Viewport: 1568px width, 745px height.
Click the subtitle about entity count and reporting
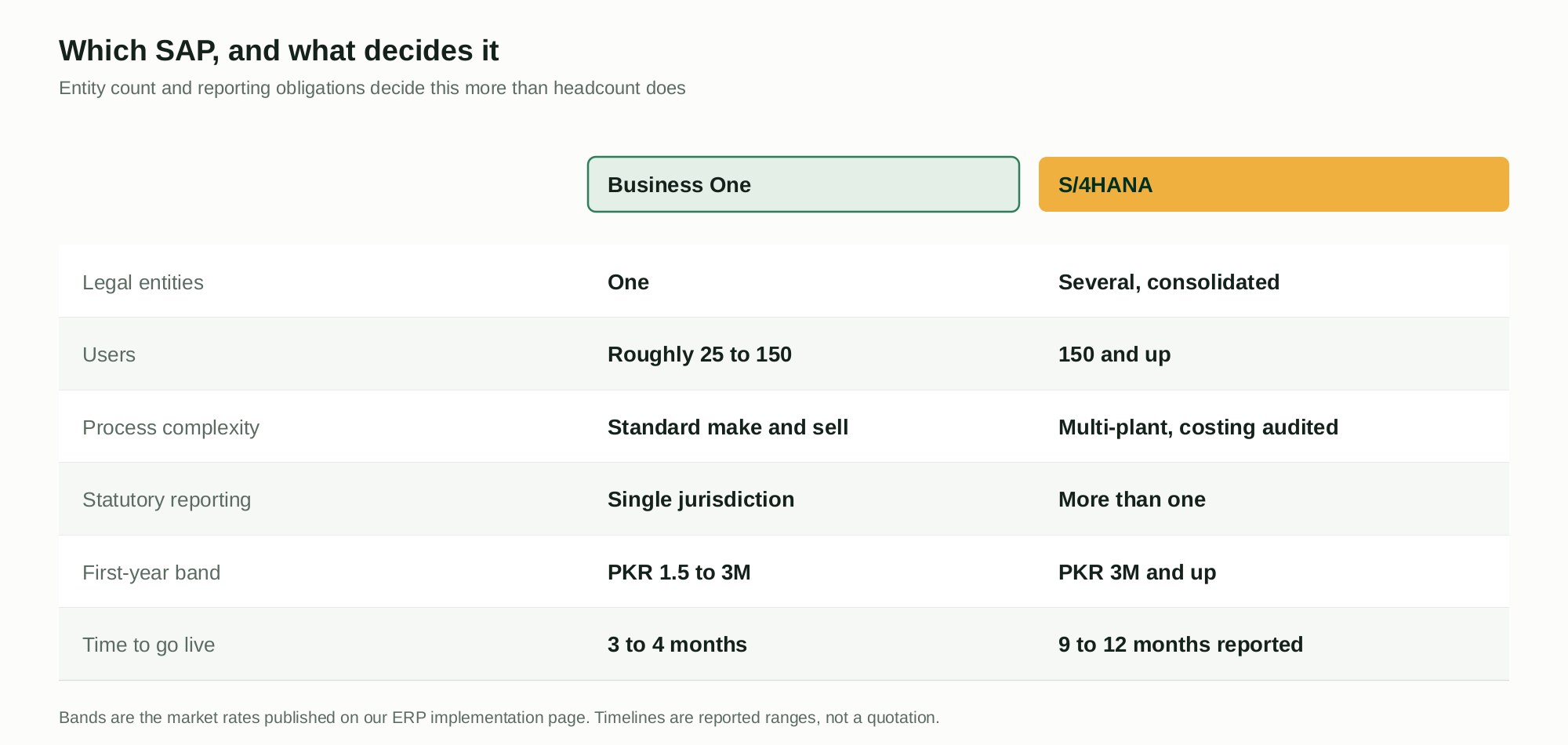pyautogui.click(x=372, y=88)
